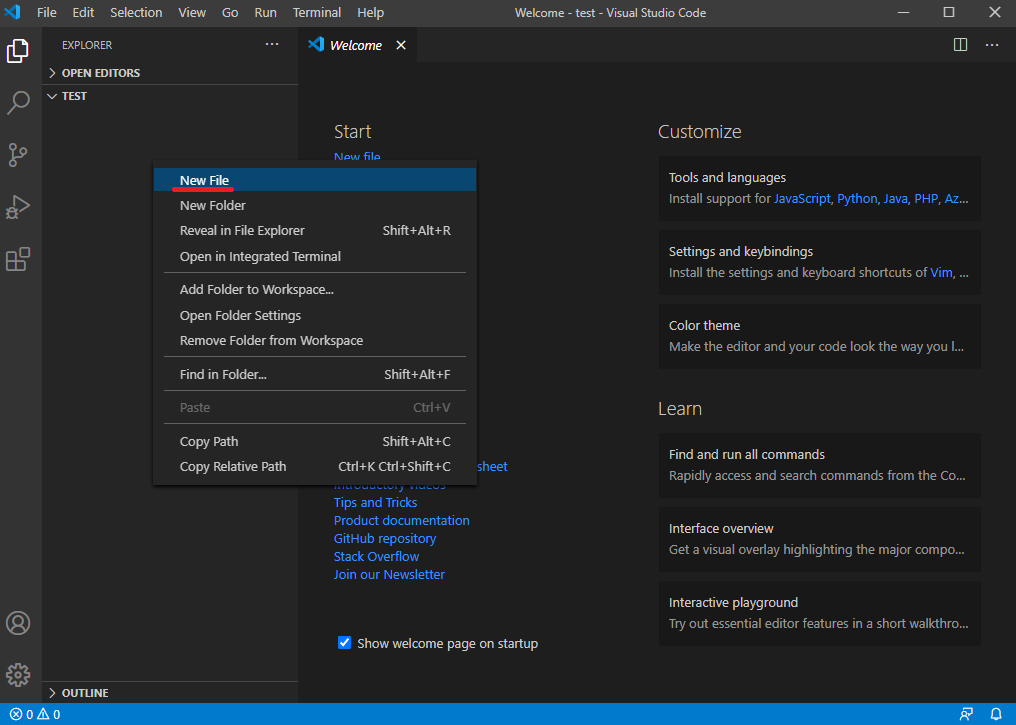Open the Help menu
1016x725 pixels.
371,12
